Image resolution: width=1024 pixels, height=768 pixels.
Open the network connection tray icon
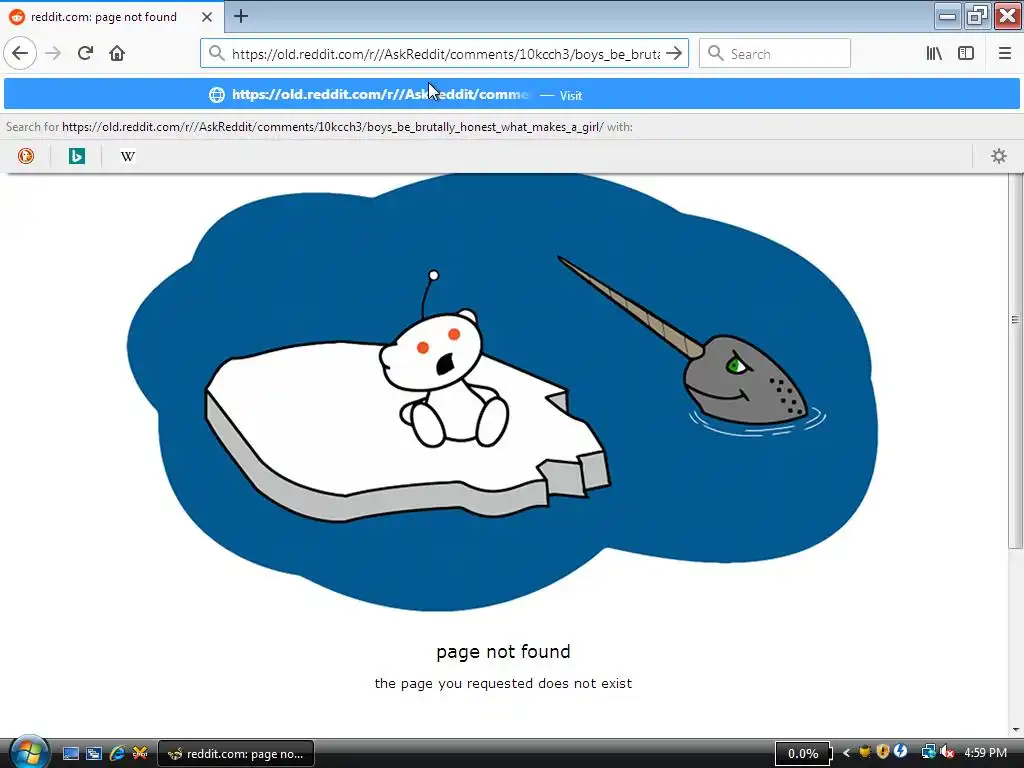(928, 752)
